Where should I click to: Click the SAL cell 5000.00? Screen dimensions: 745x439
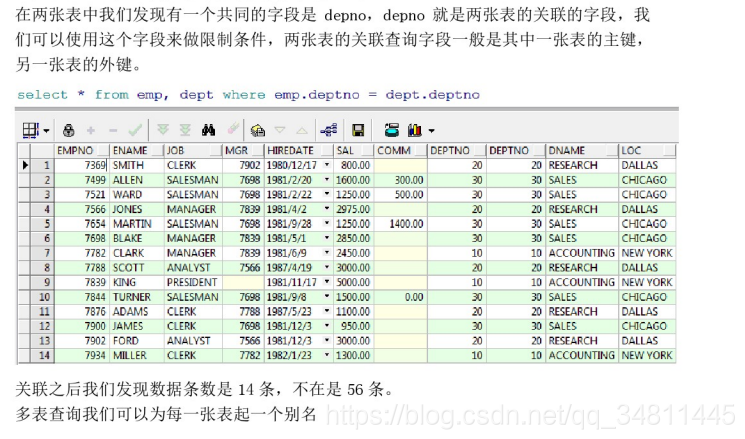point(353,282)
